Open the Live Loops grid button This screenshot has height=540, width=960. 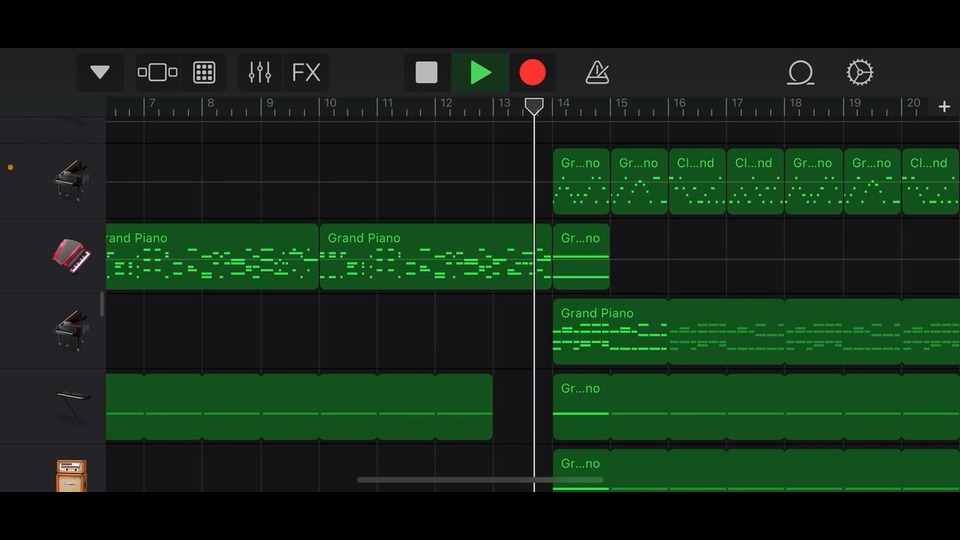click(x=204, y=72)
